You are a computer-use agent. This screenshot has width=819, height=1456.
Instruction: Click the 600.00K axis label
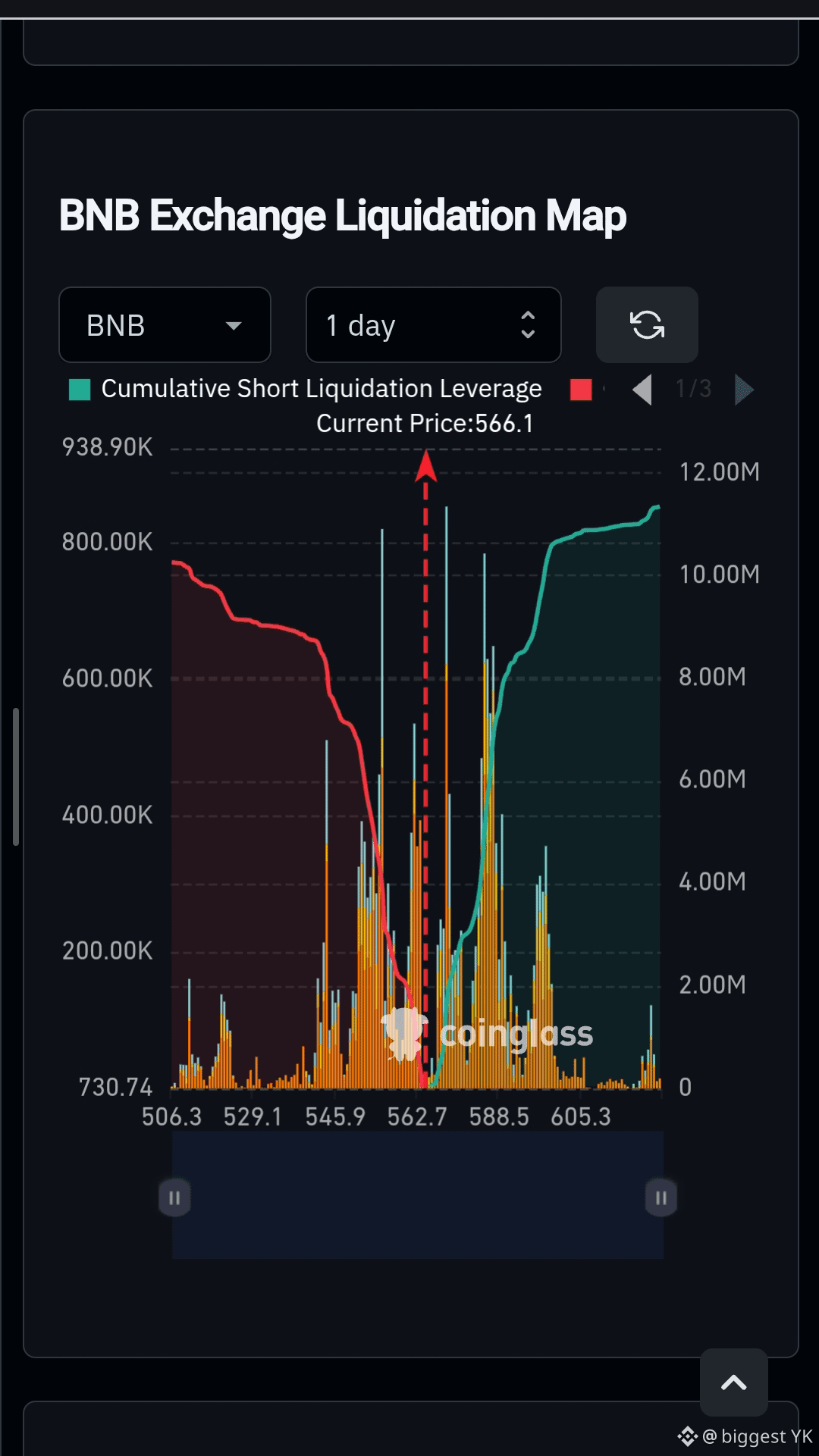pyautogui.click(x=107, y=678)
